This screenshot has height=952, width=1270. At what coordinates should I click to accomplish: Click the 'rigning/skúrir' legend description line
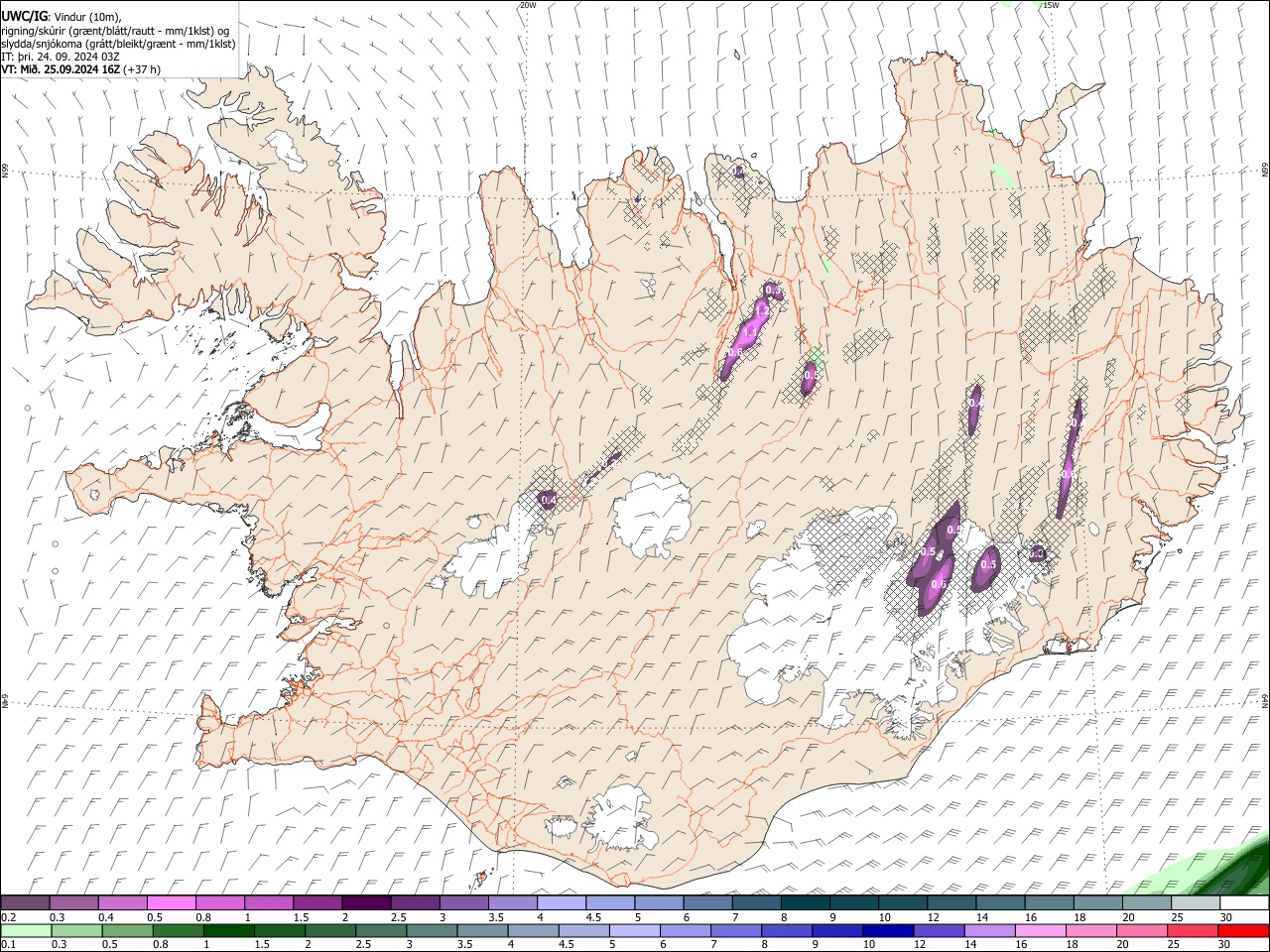[115, 31]
